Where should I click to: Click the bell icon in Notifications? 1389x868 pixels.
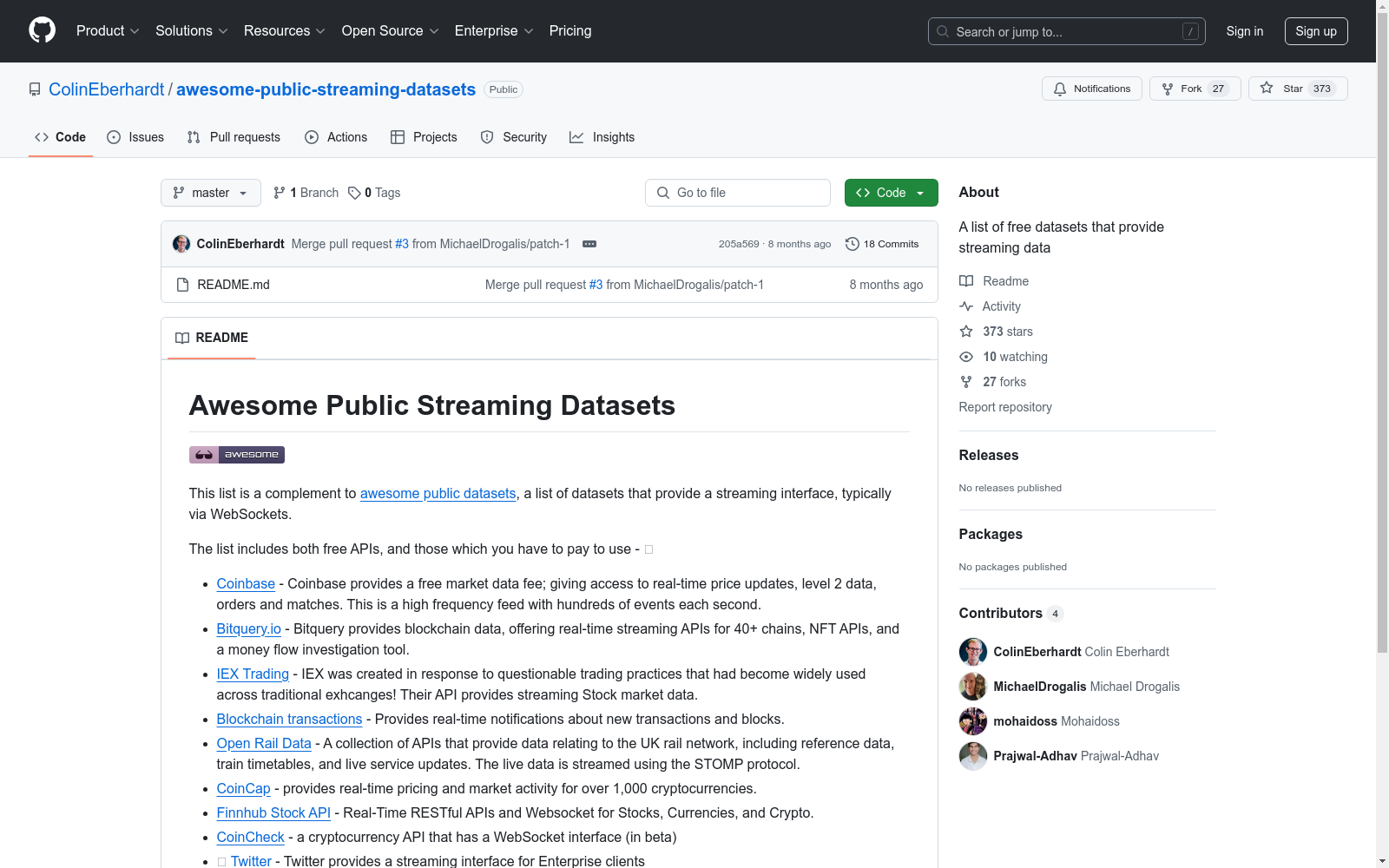tap(1060, 89)
